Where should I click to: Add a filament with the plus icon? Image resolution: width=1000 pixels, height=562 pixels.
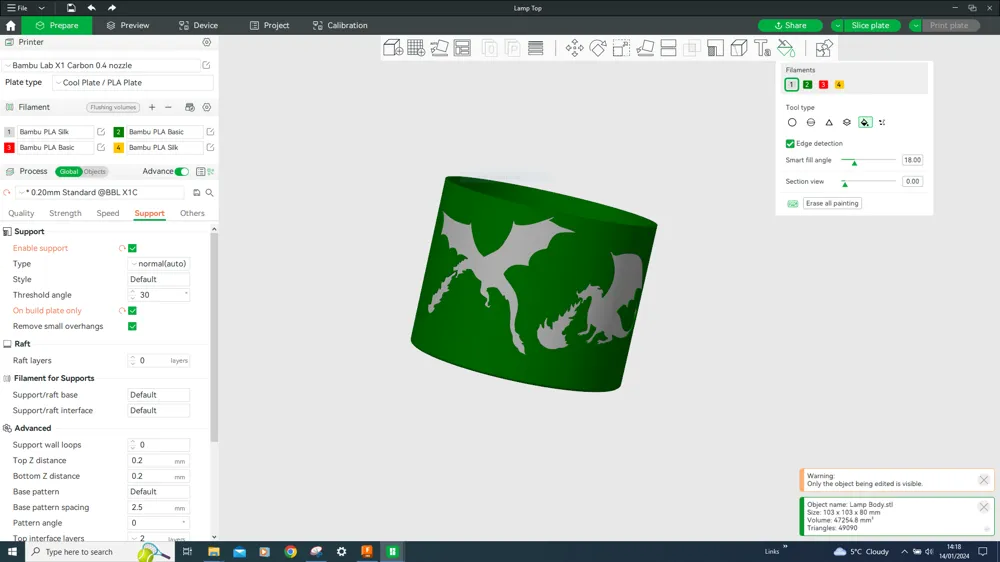[x=152, y=107]
